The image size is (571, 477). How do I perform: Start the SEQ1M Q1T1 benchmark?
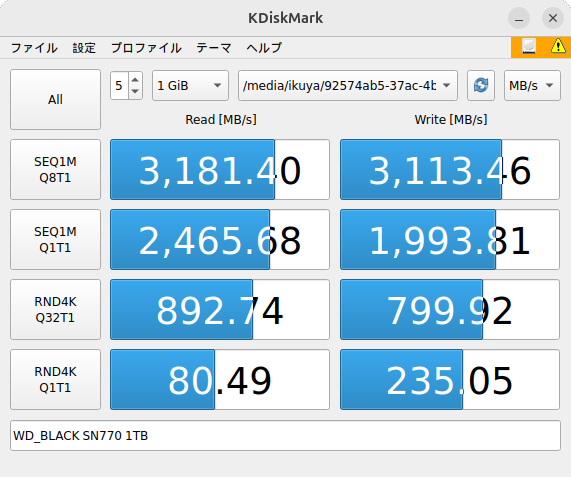click(55, 240)
